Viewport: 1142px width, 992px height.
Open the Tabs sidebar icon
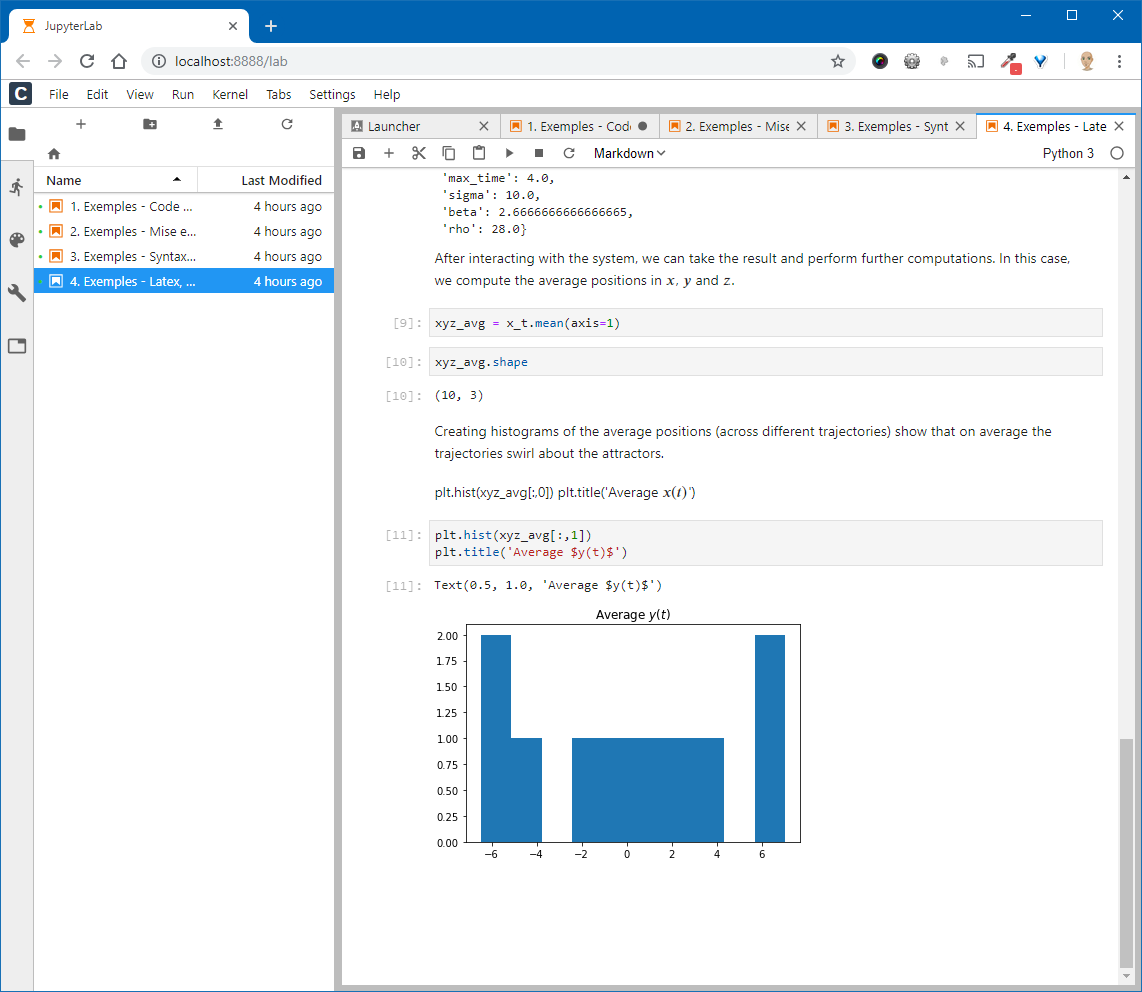click(17, 346)
